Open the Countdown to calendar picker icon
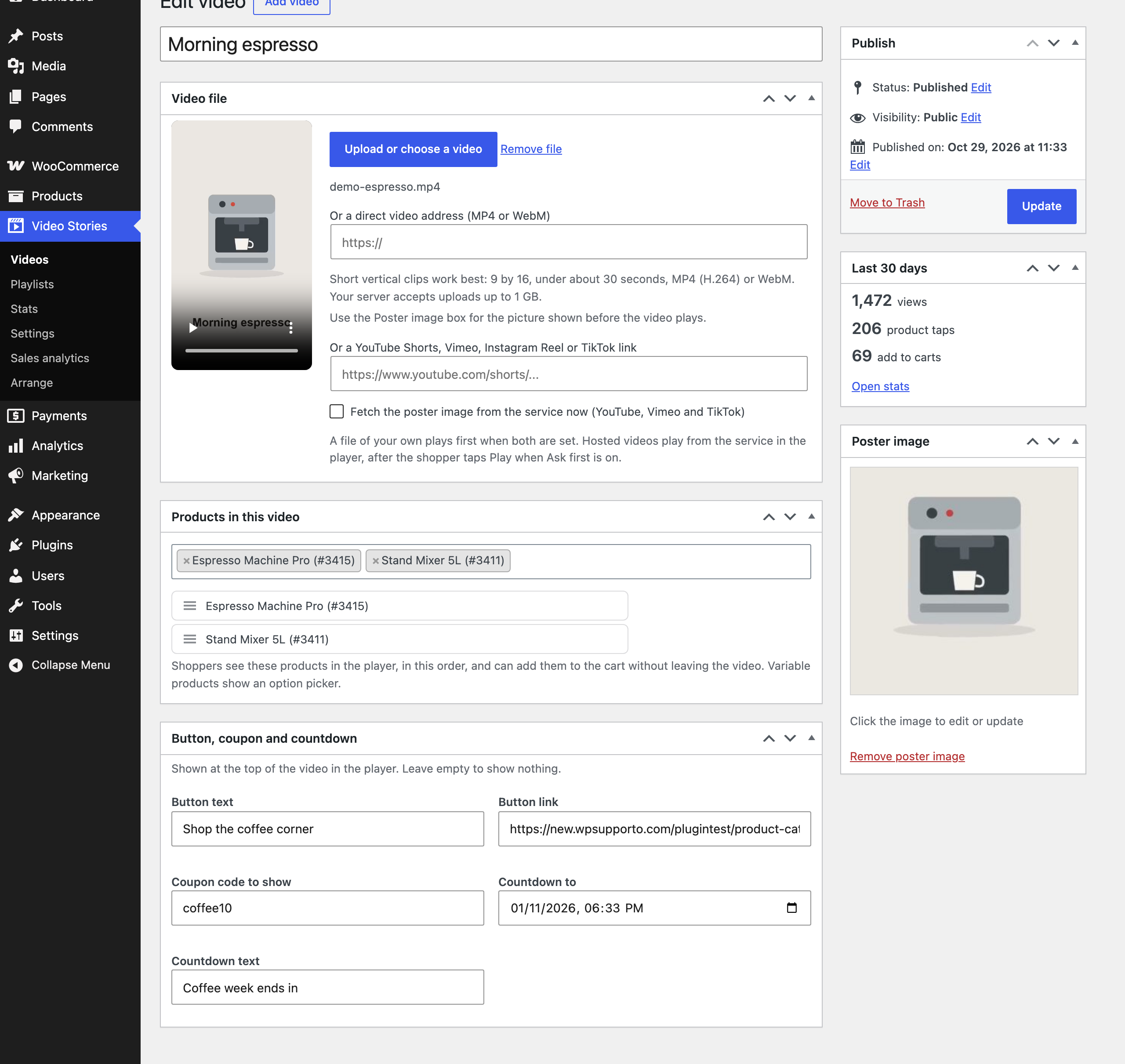Viewport: 1125px width, 1064px height. point(791,908)
